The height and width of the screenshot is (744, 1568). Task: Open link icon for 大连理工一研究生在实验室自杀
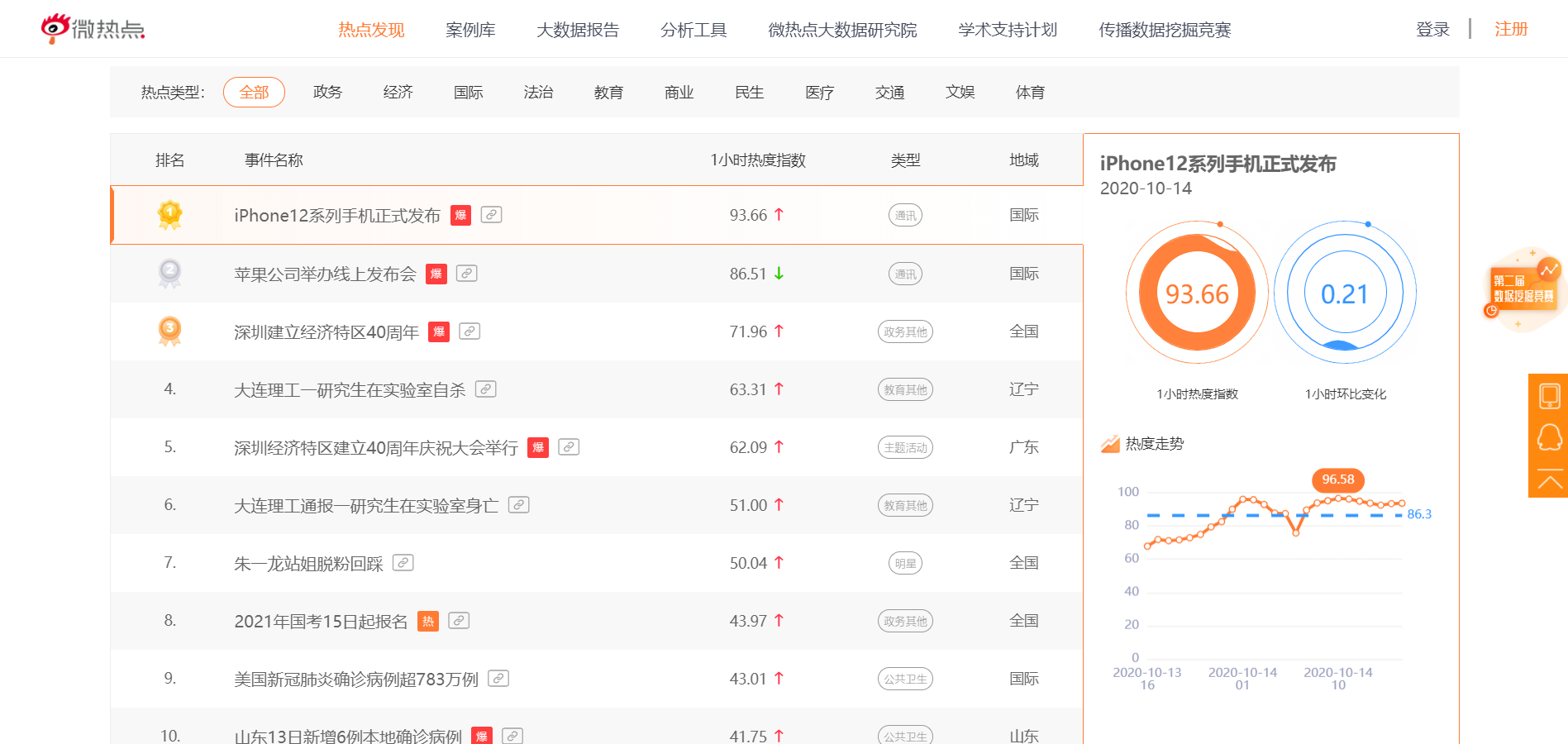[486, 389]
